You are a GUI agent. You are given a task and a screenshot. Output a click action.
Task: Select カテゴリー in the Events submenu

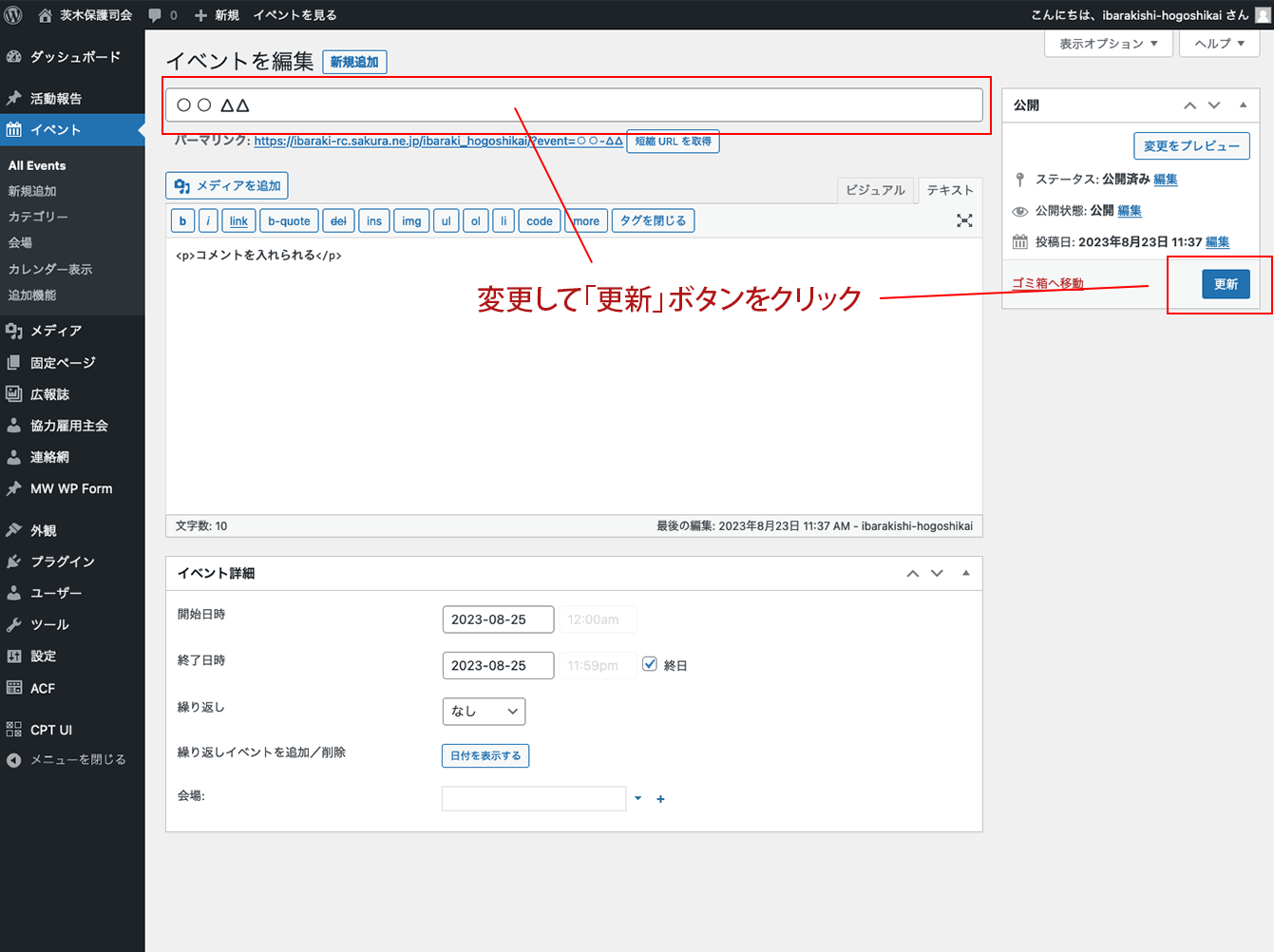38,217
